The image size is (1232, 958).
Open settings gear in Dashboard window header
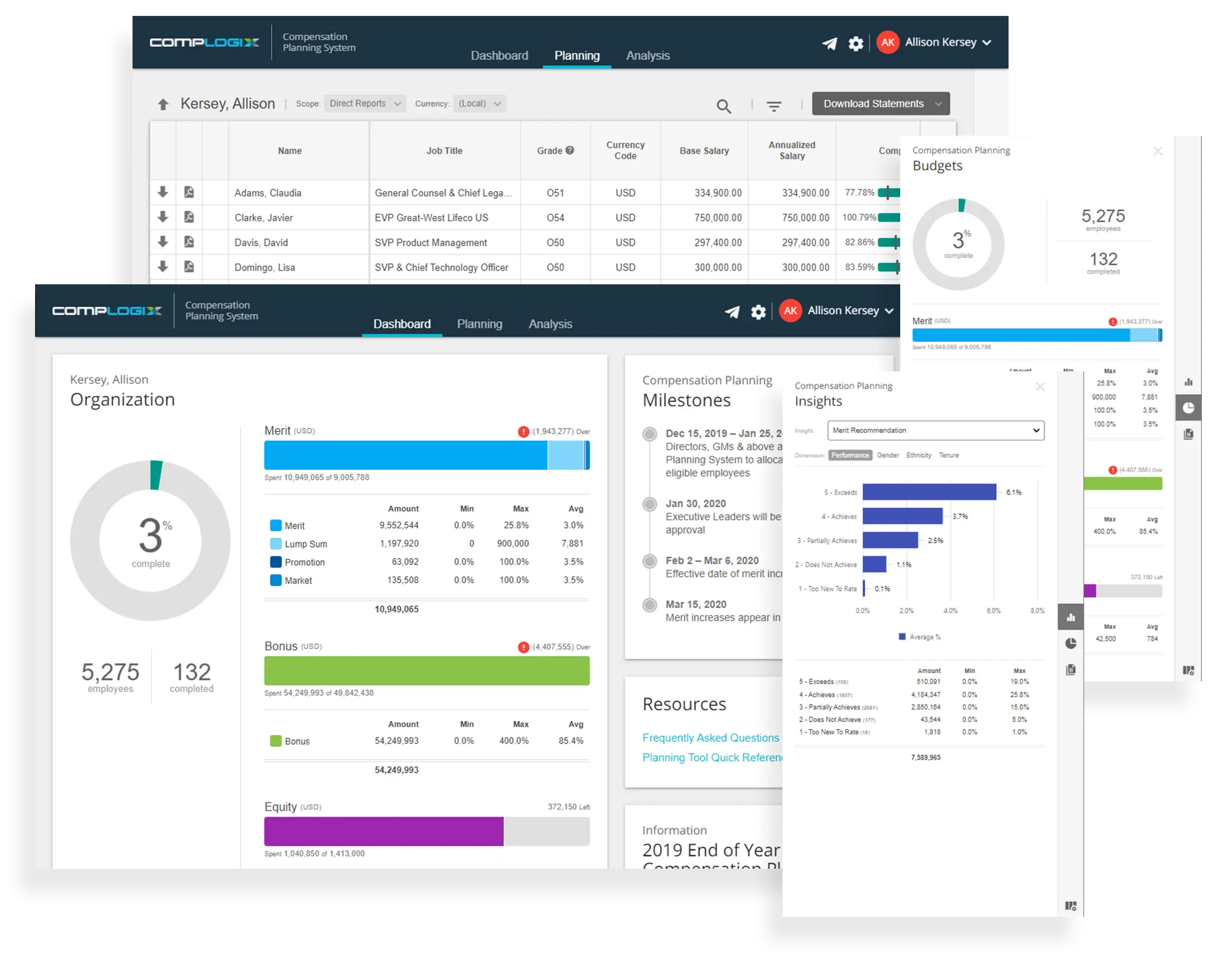[758, 312]
